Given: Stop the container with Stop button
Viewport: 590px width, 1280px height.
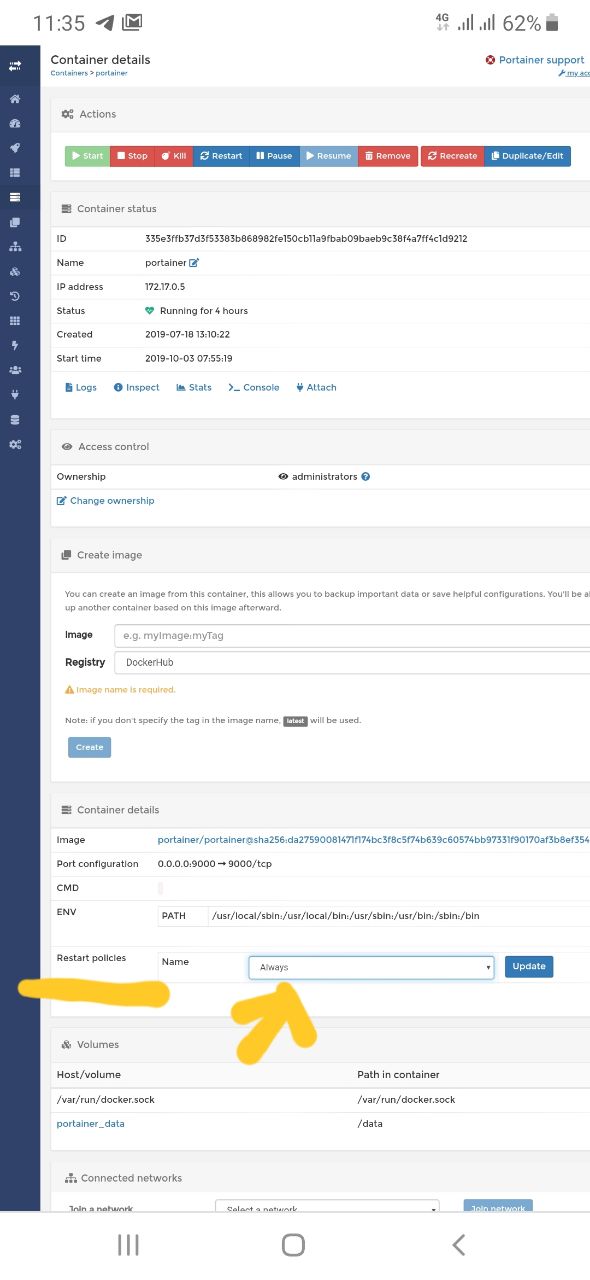Looking at the screenshot, I should click(x=131, y=156).
